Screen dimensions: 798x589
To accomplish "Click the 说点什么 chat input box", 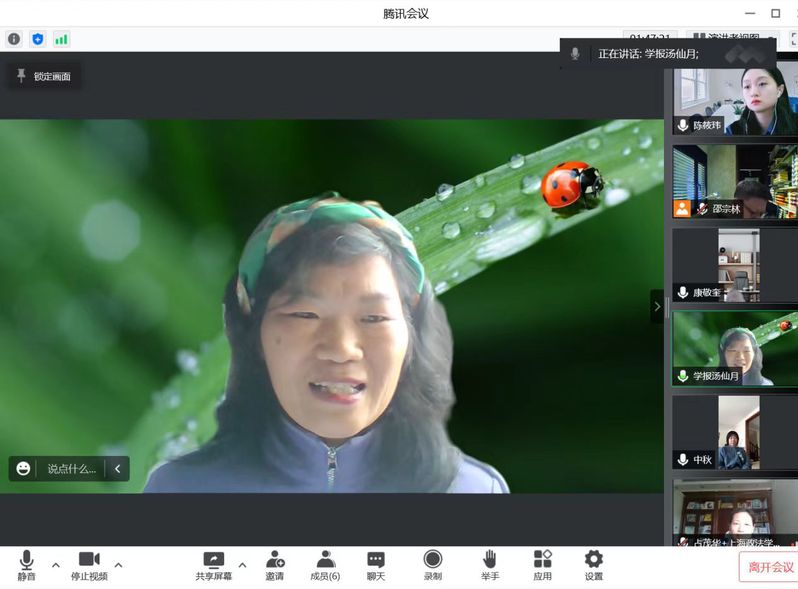I will [x=71, y=468].
